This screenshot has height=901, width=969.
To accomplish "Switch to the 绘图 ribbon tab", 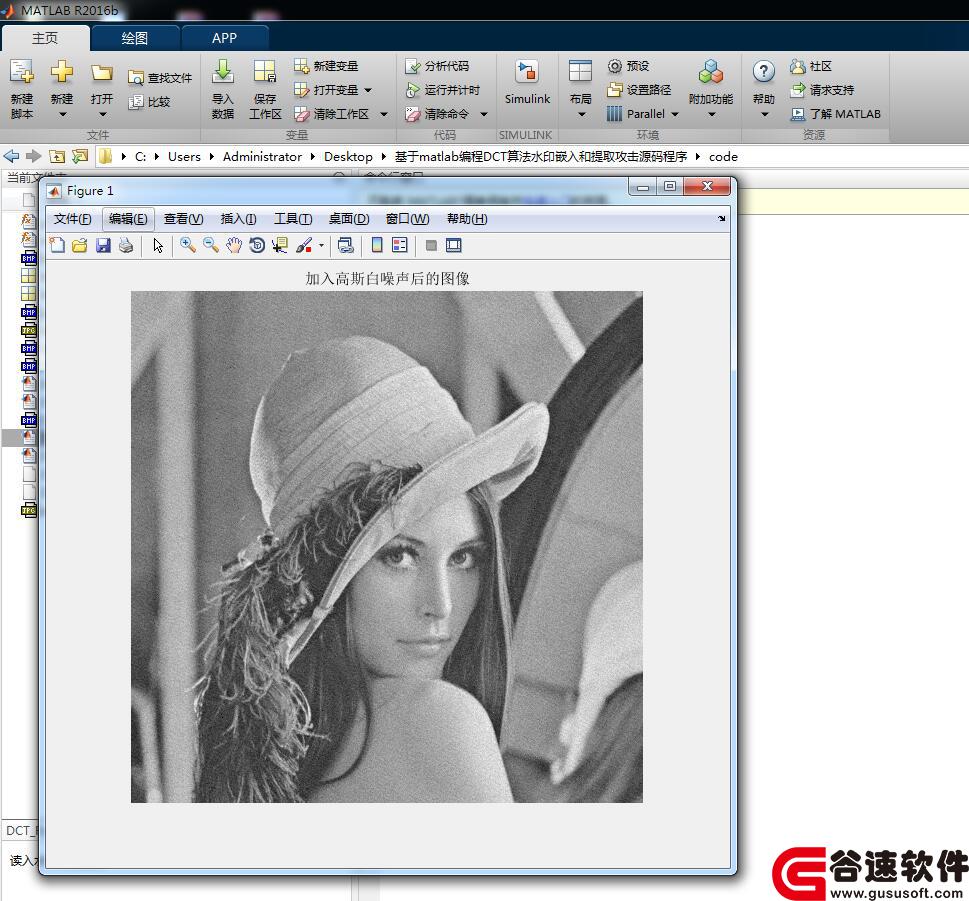I will (x=135, y=38).
